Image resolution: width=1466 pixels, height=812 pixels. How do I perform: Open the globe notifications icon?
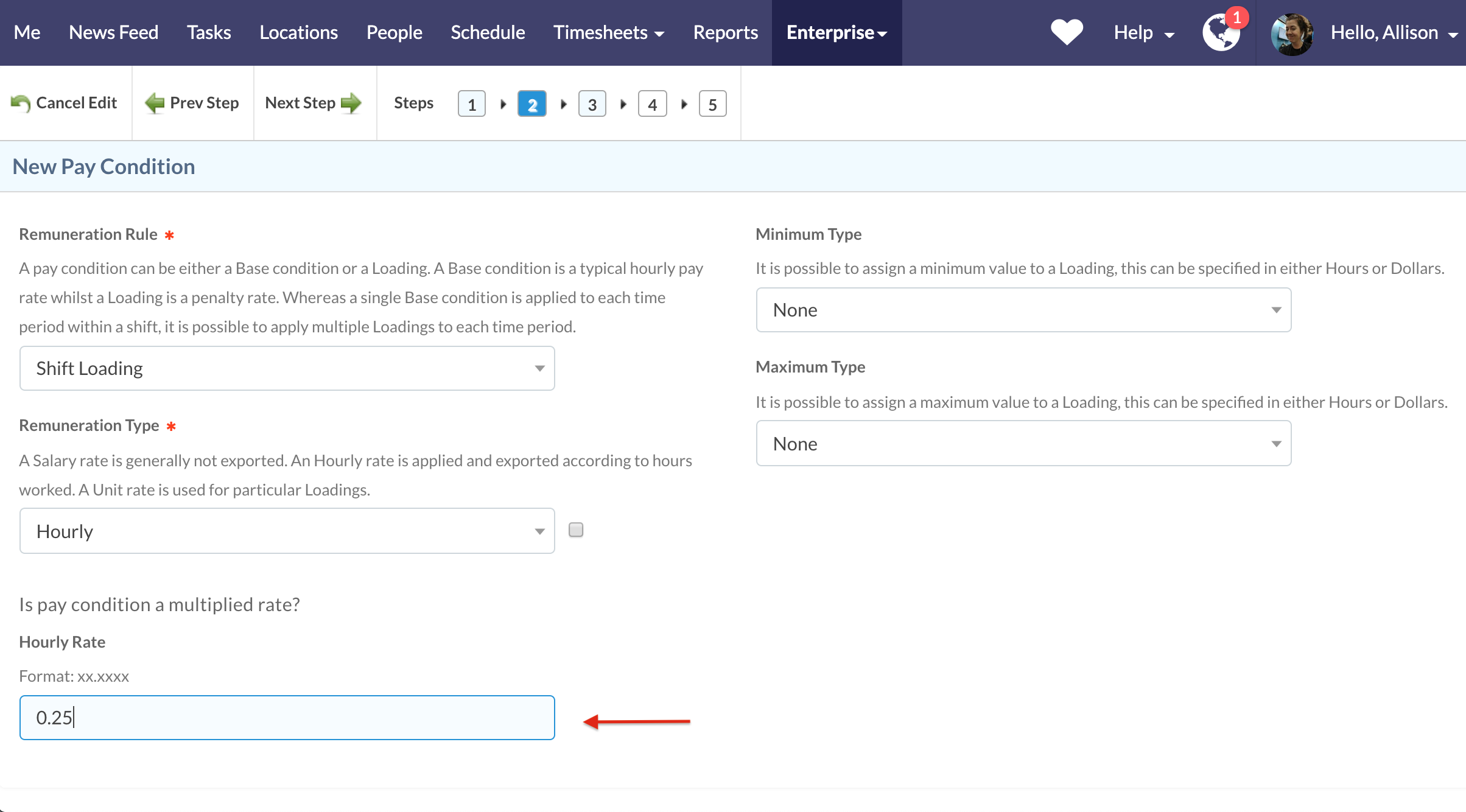[x=1221, y=33]
